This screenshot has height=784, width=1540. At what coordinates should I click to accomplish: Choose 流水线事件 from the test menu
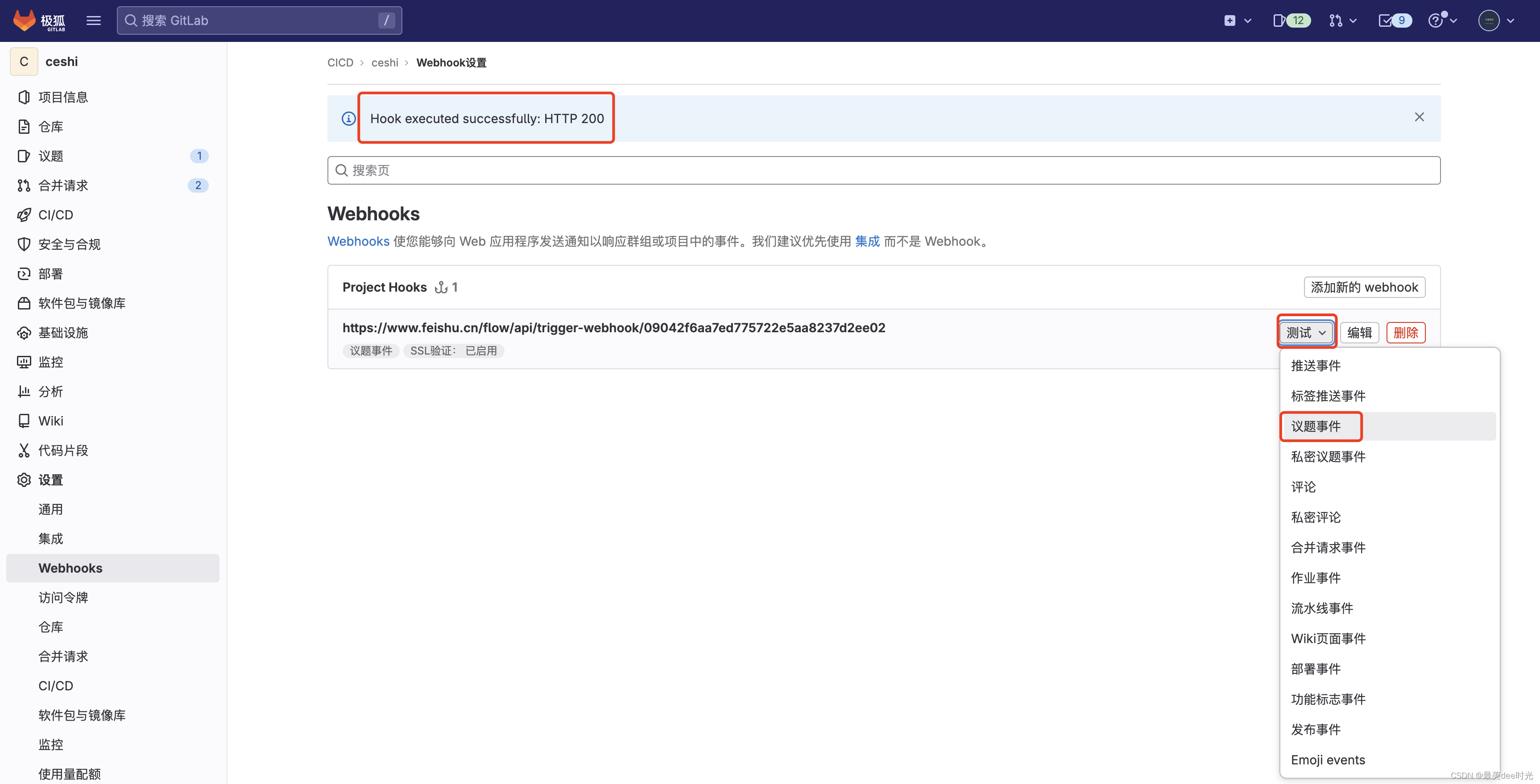[x=1321, y=608]
